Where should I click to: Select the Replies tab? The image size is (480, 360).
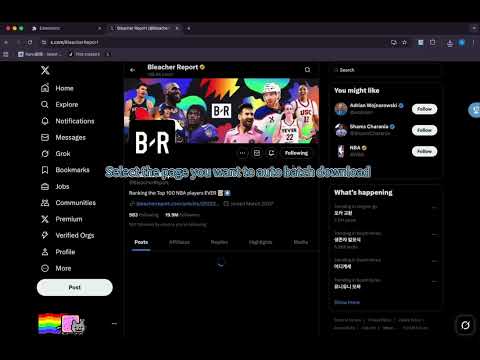tap(219, 242)
